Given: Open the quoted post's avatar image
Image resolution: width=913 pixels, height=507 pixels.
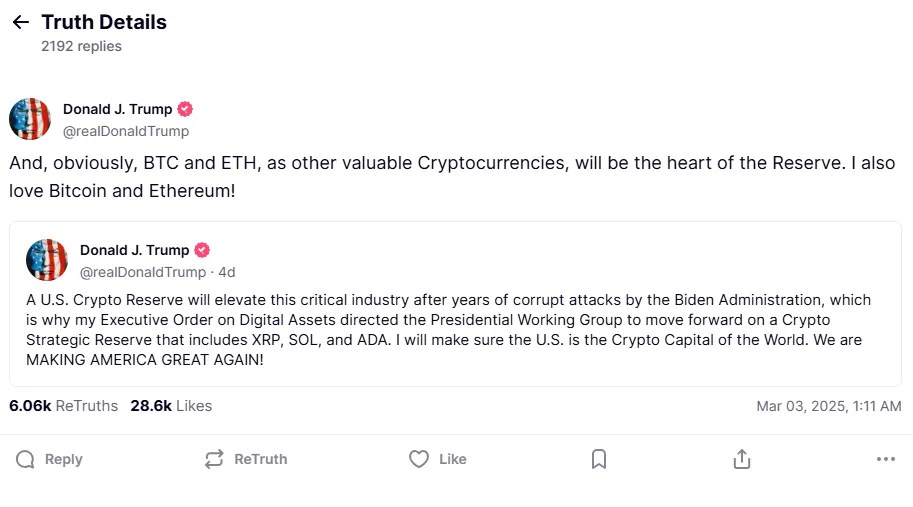Looking at the screenshot, I should point(47,260).
